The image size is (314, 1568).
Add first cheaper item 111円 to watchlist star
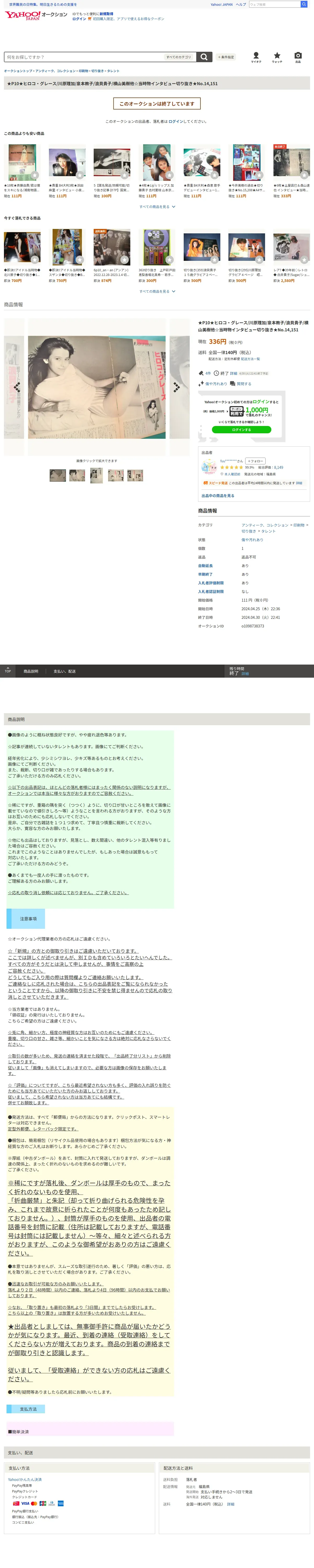(35, 175)
